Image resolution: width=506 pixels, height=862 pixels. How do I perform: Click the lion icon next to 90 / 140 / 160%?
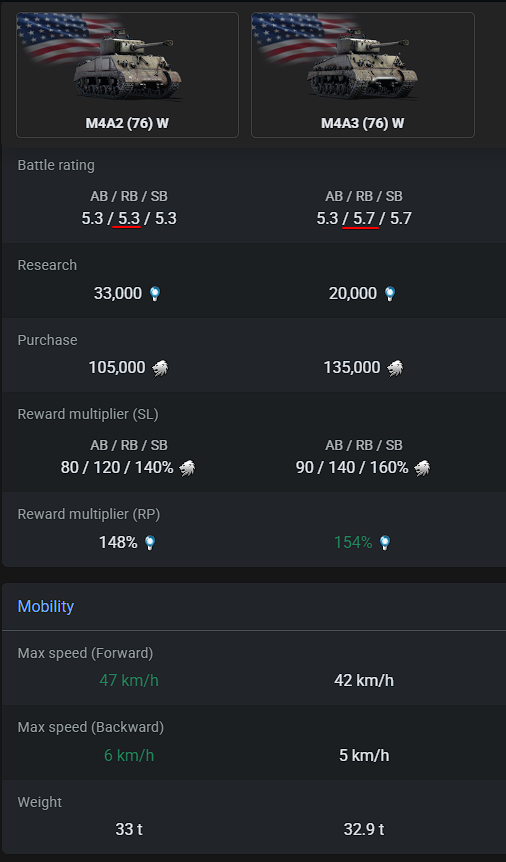click(x=422, y=468)
